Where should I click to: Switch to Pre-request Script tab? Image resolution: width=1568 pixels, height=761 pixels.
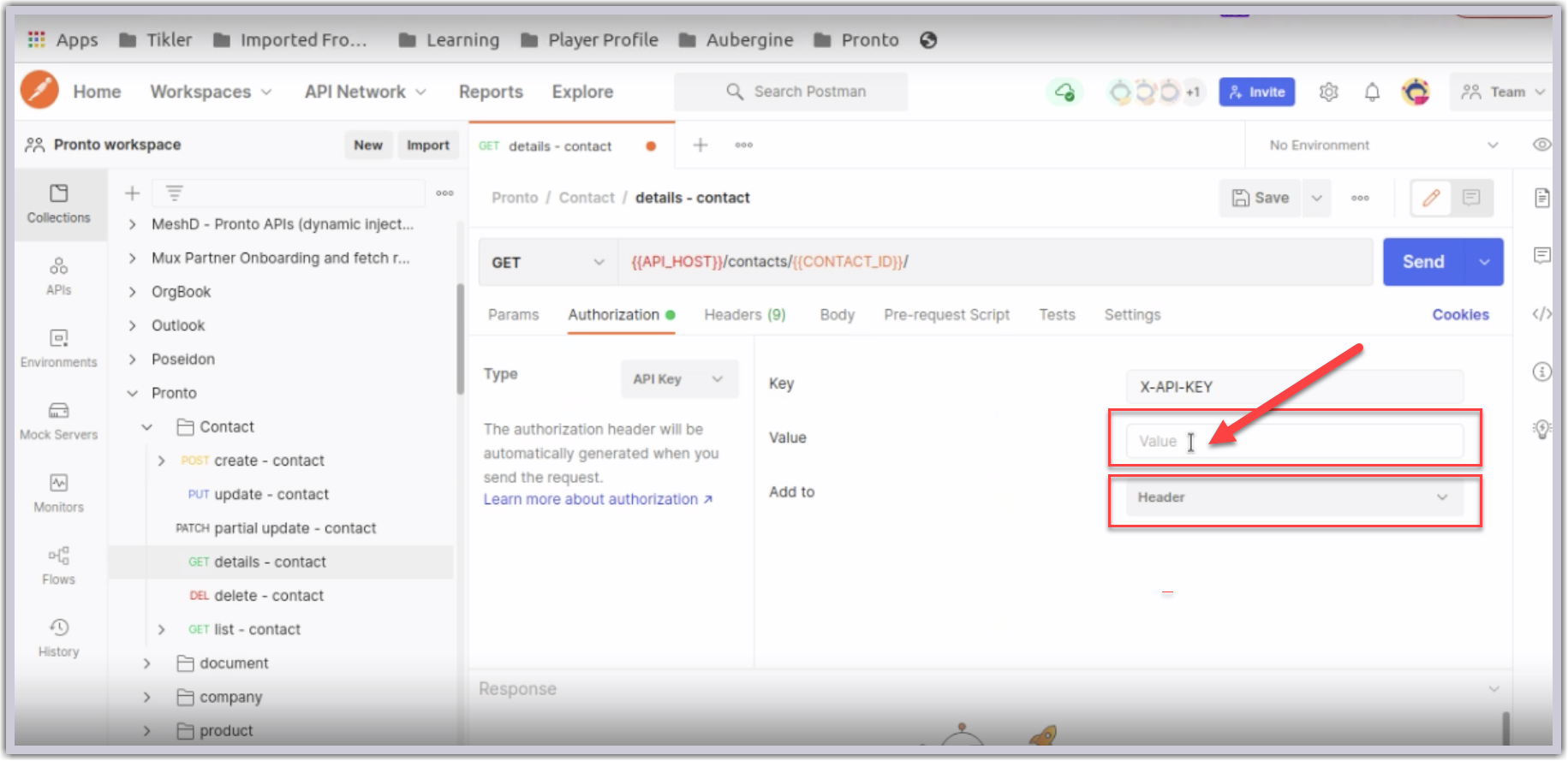point(946,315)
